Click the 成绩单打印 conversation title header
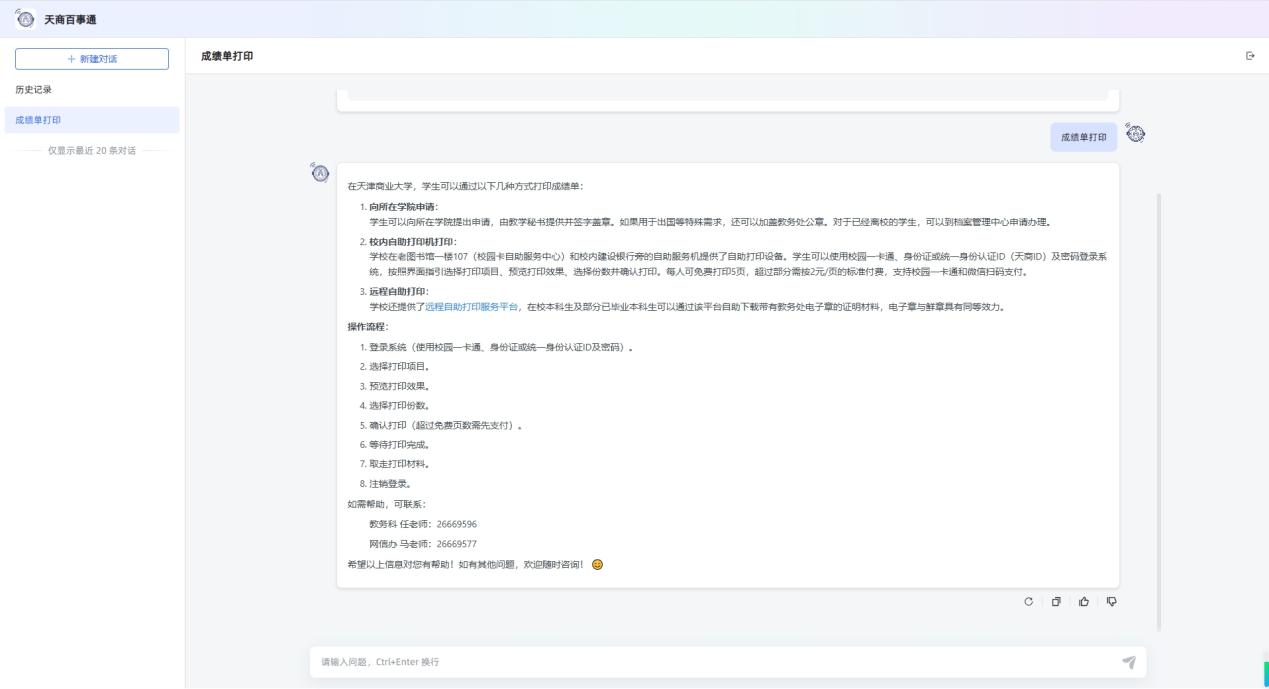 [x=227, y=56]
